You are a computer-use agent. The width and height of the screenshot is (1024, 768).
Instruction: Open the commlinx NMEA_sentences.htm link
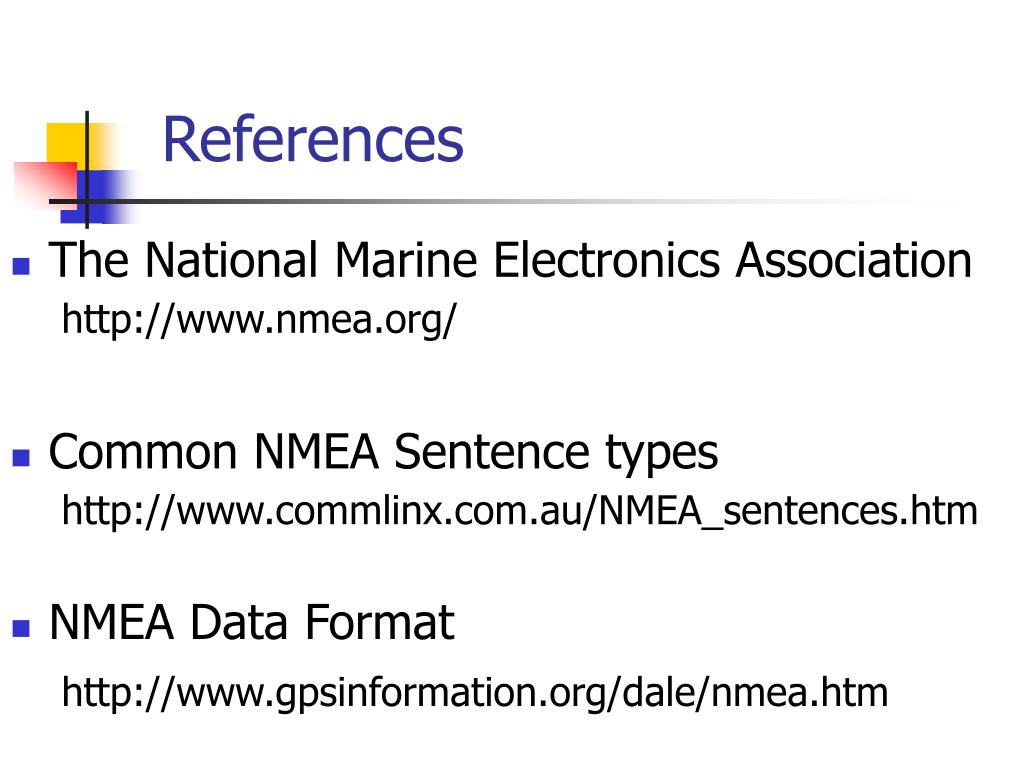519,511
